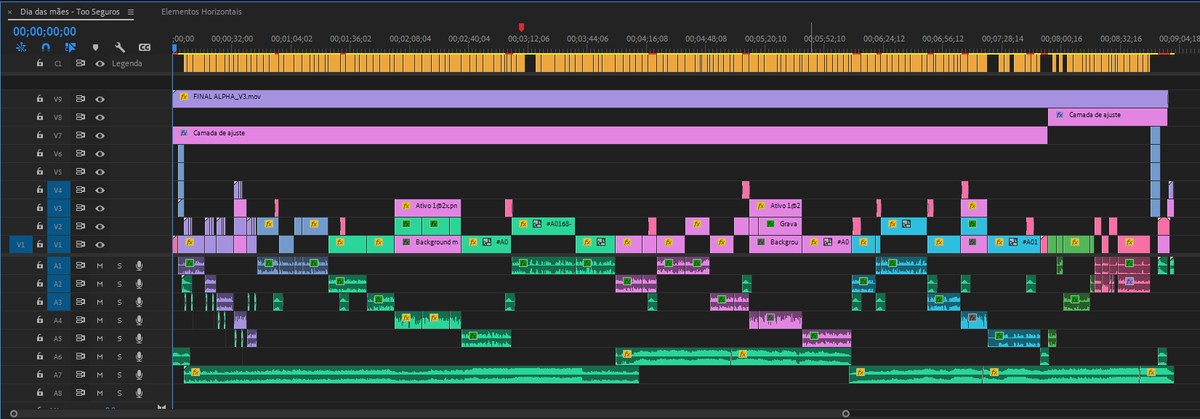Viewport: 1200px width, 419px height.
Task: Toggle sync lock on track A2
Action: point(81,284)
